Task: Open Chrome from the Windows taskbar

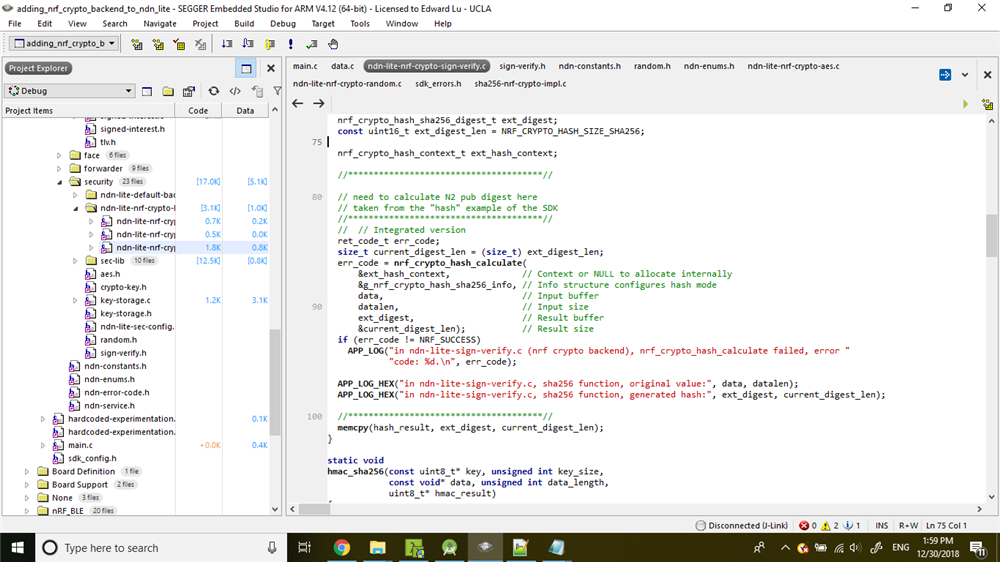Action: [x=342, y=547]
